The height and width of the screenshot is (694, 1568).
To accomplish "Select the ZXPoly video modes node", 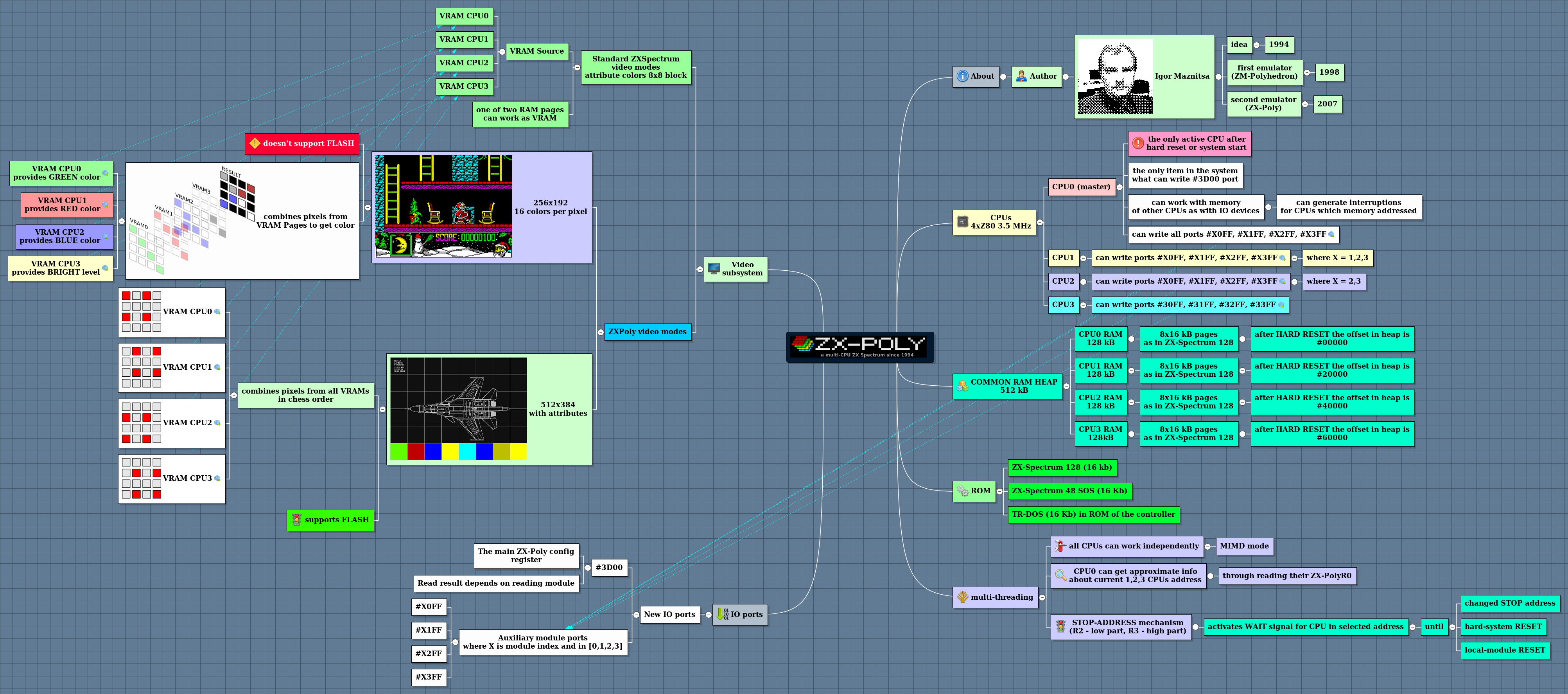I will [648, 332].
